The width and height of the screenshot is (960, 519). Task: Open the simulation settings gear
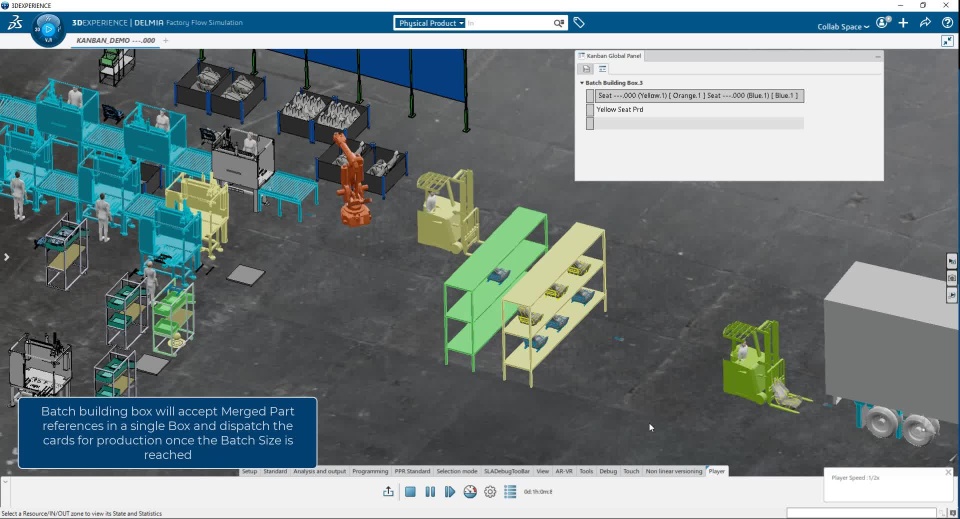tap(490, 491)
